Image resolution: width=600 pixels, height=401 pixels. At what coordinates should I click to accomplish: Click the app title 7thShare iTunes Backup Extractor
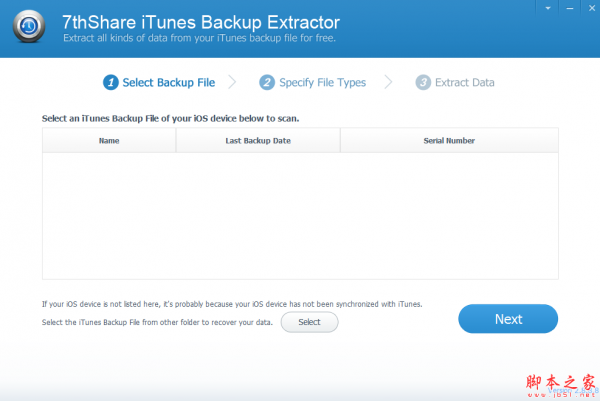201,22
